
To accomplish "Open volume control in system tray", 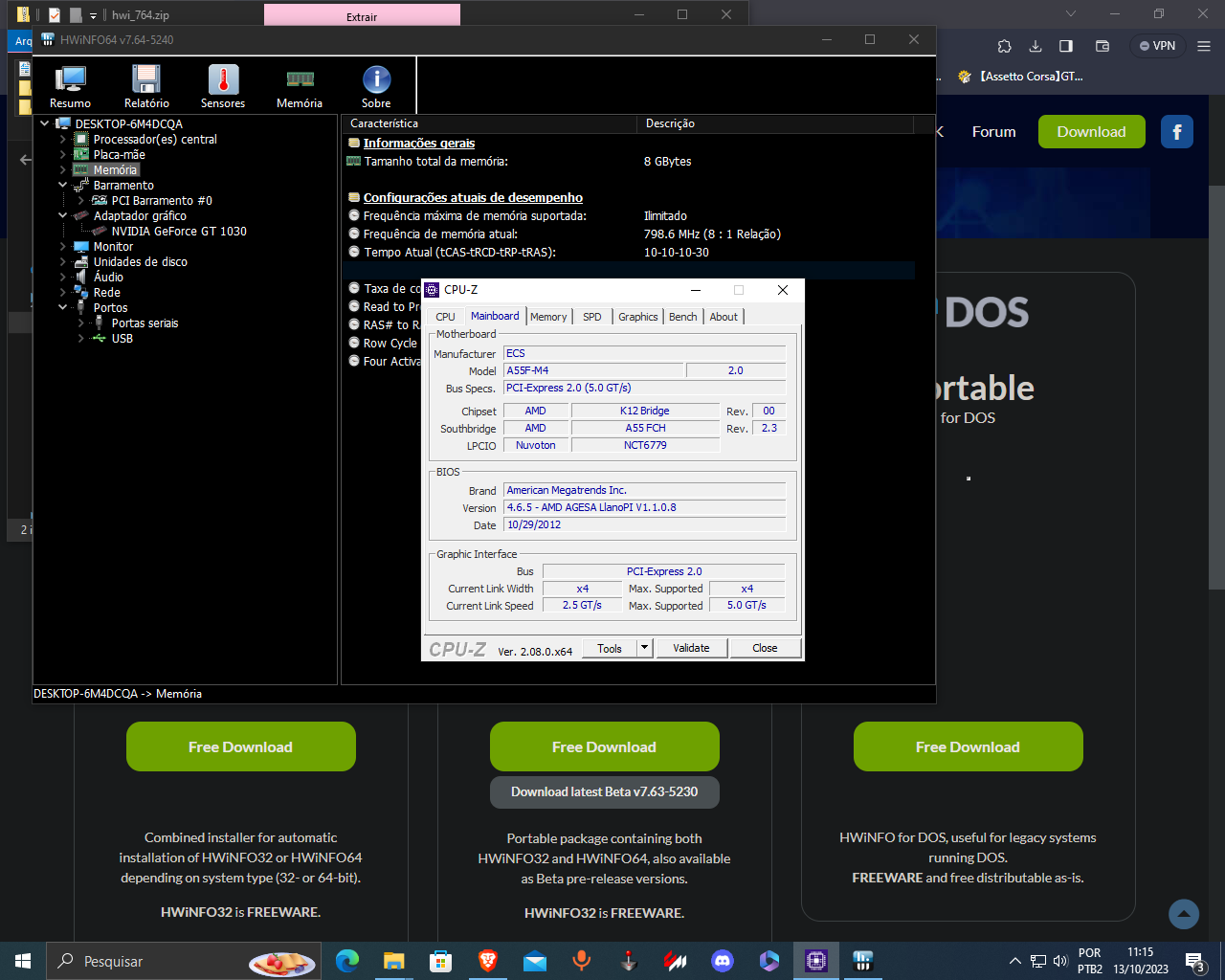I will (1060, 961).
